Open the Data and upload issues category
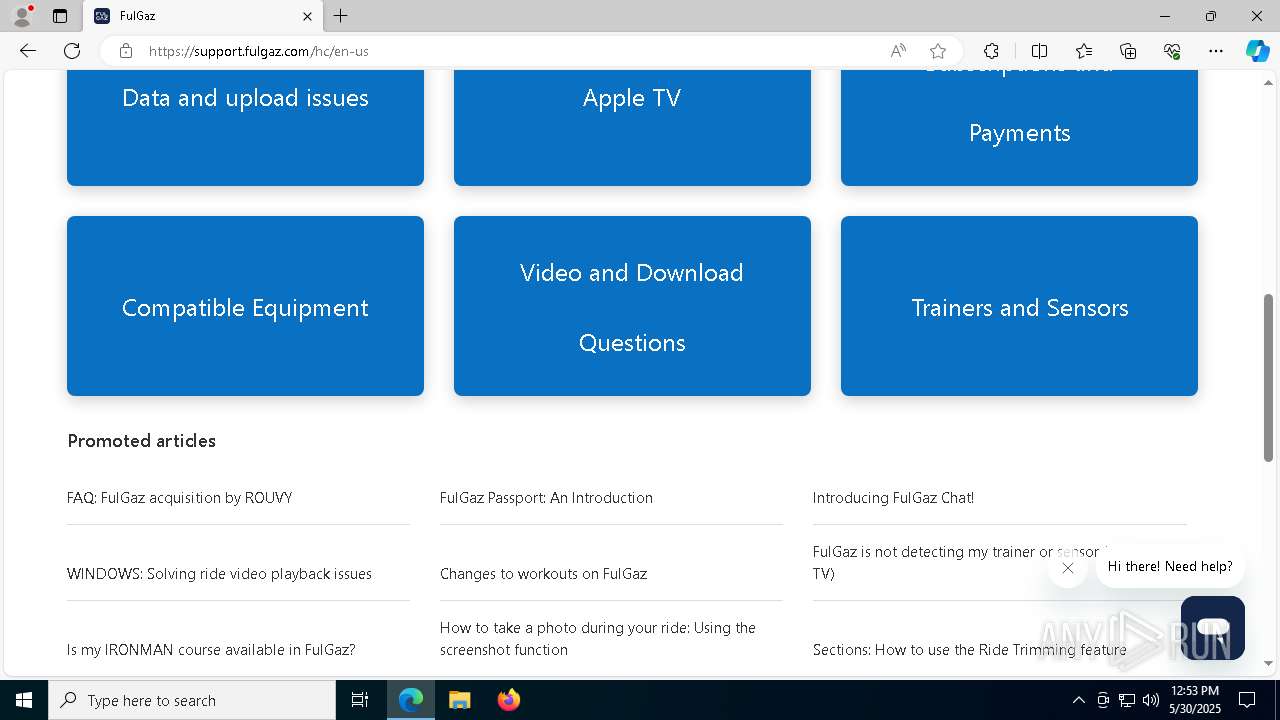The height and width of the screenshot is (720, 1280). pos(245,128)
